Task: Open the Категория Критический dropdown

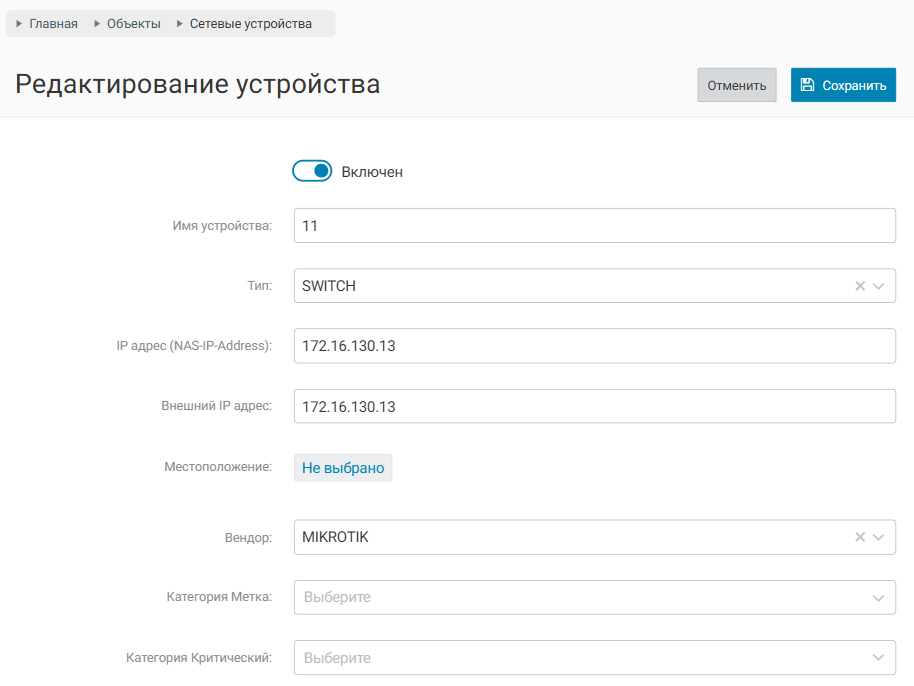Action: 594,658
